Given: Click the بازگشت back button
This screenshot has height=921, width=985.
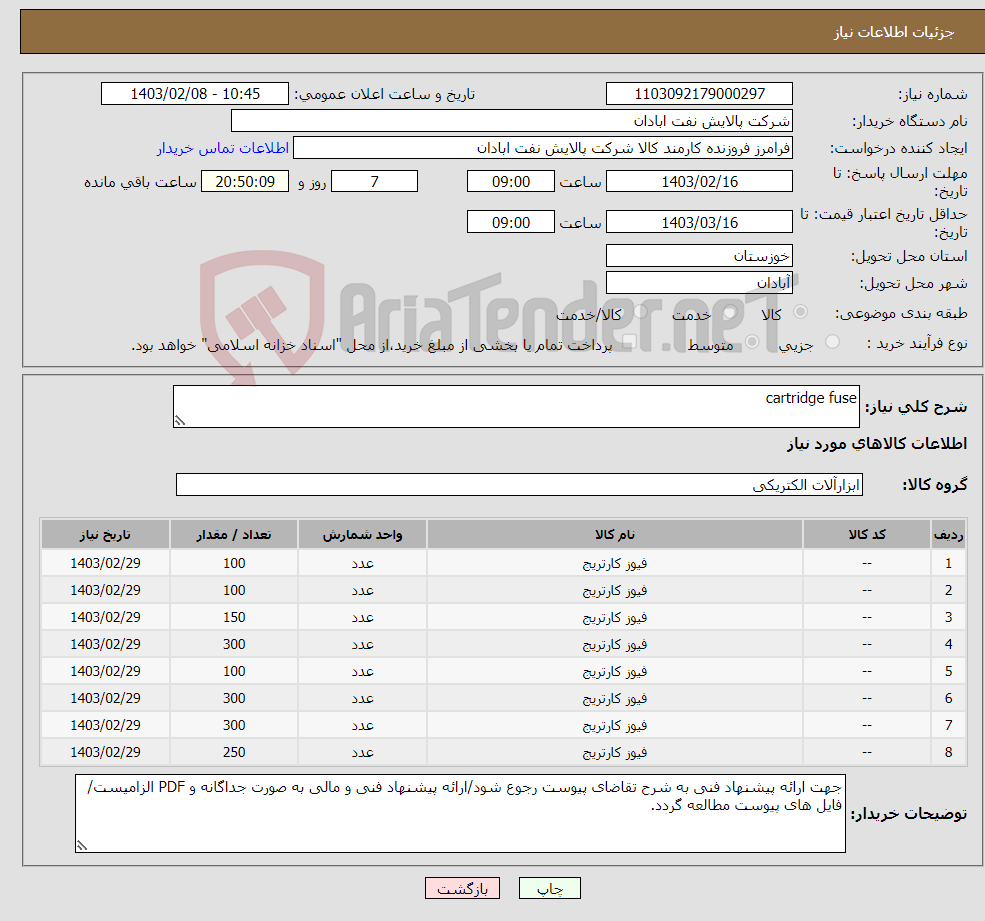Looking at the screenshot, I should point(462,888).
